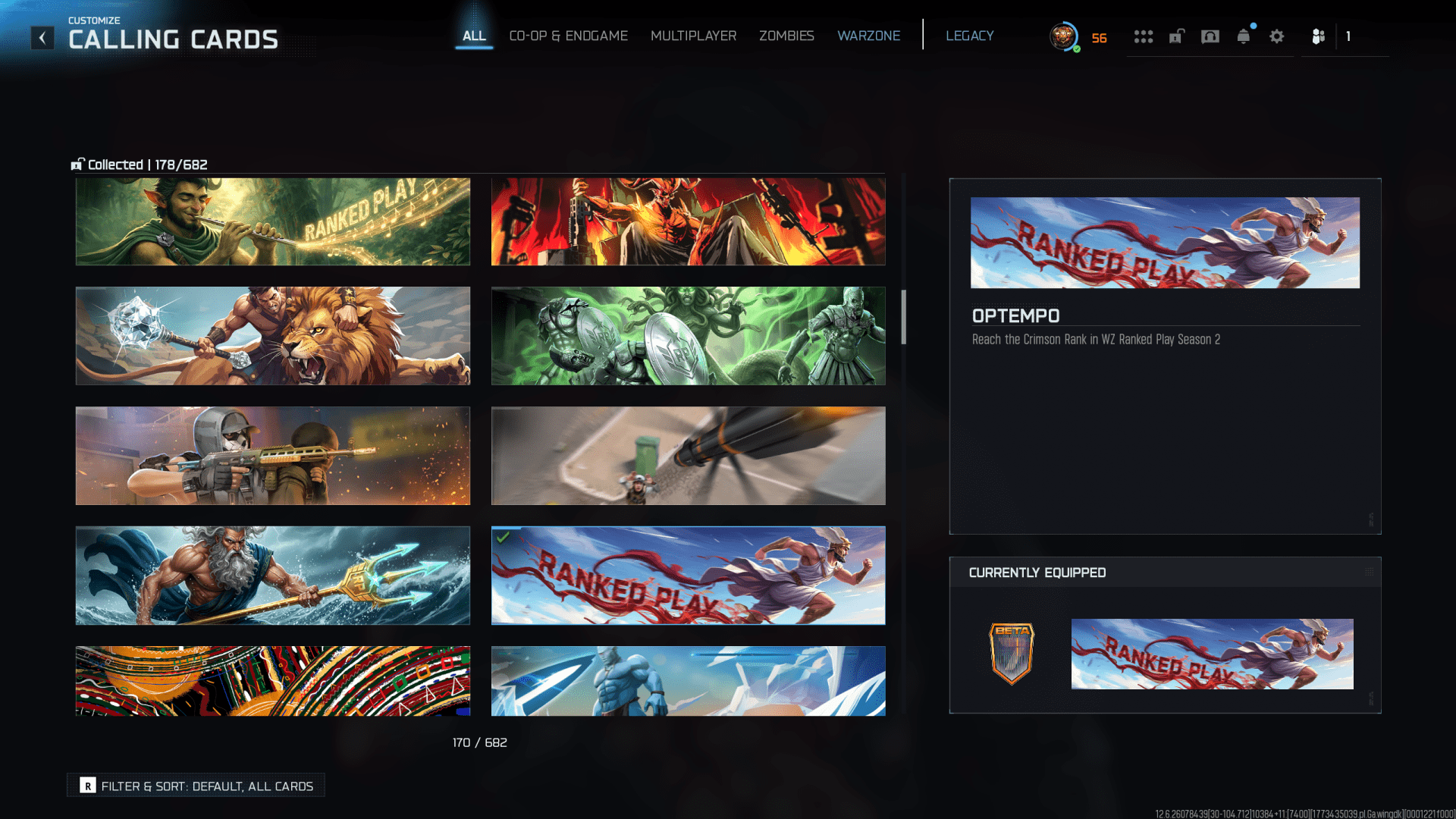Click the equipped calling card preview
Screen dimensions: 1456x819
click(x=1212, y=654)
